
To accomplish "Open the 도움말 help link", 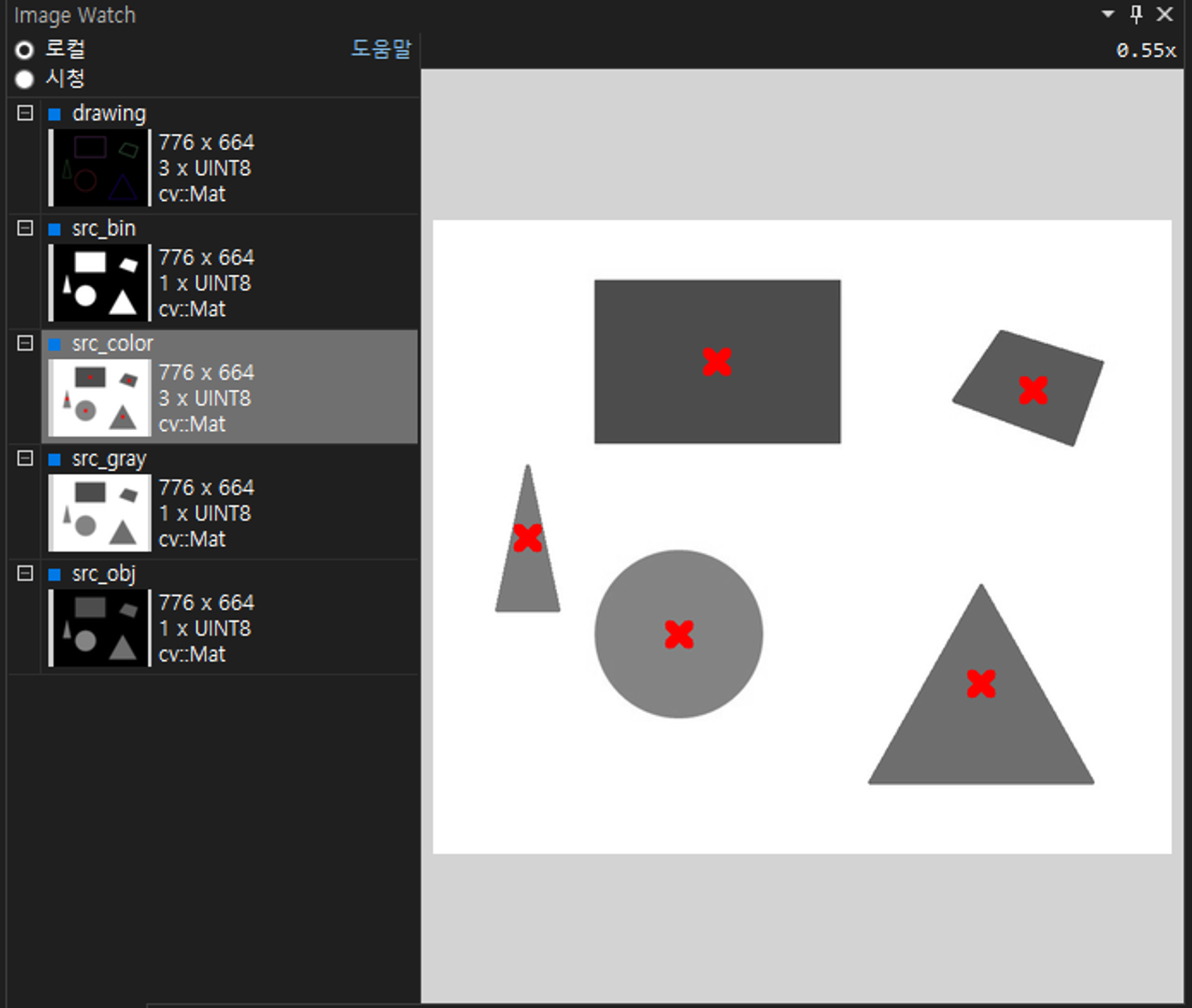I will 381,48.
